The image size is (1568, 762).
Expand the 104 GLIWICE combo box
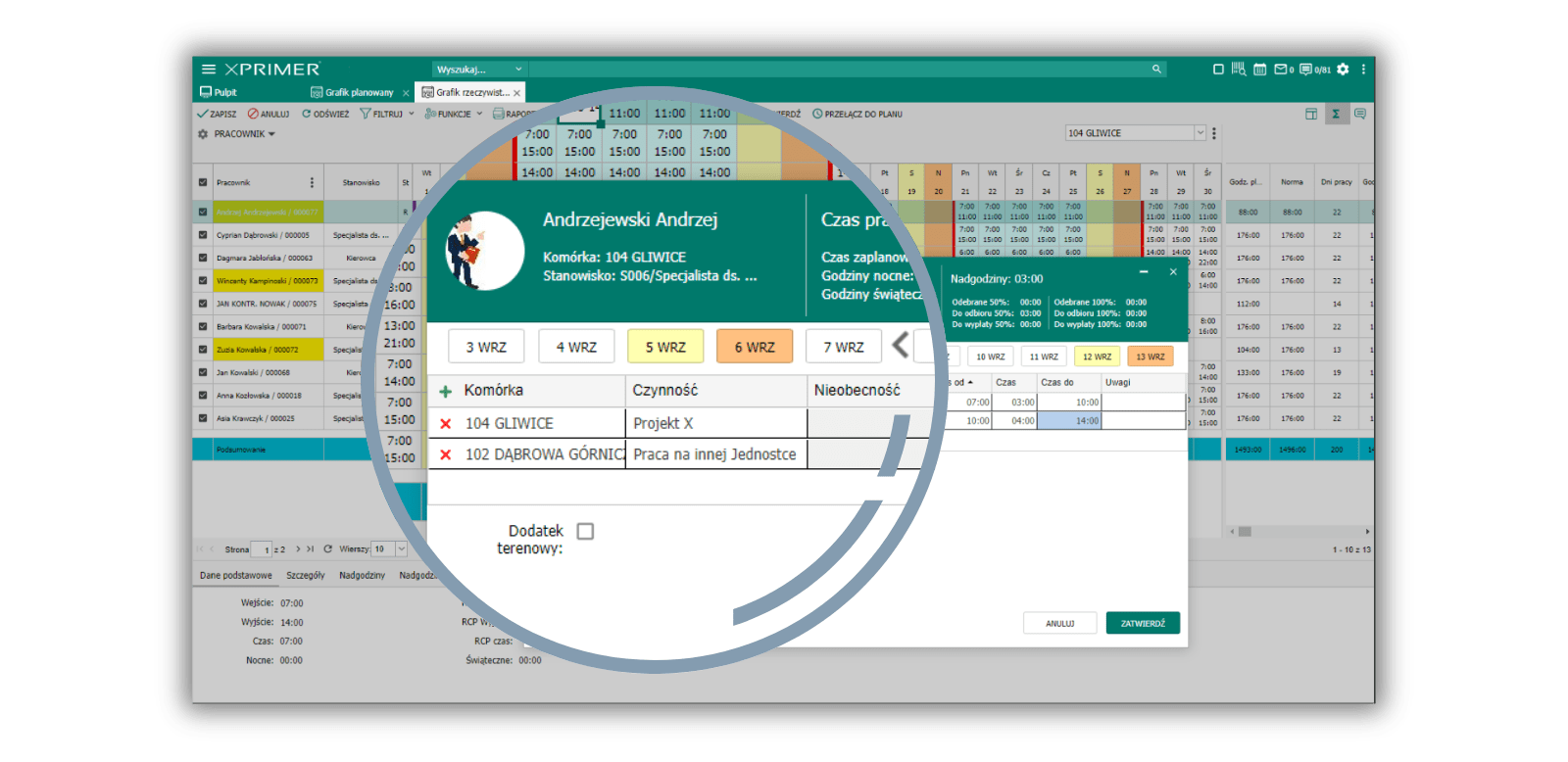(1200, 133)
